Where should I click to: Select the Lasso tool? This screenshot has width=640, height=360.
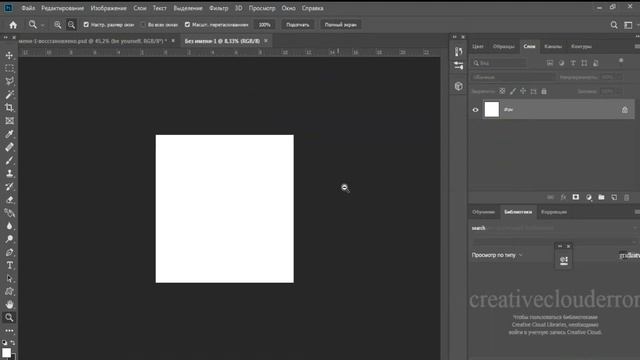[x=9, y=81]
